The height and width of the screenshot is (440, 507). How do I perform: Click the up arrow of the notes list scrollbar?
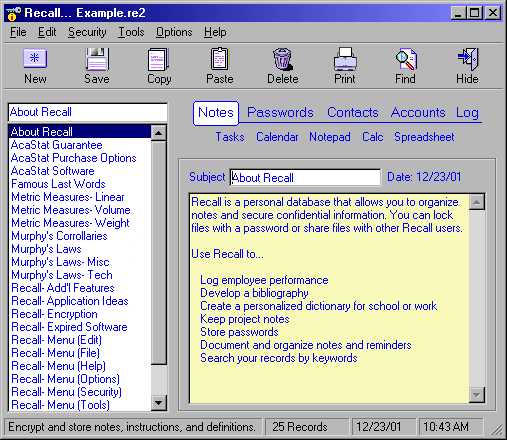pos(159,133)
